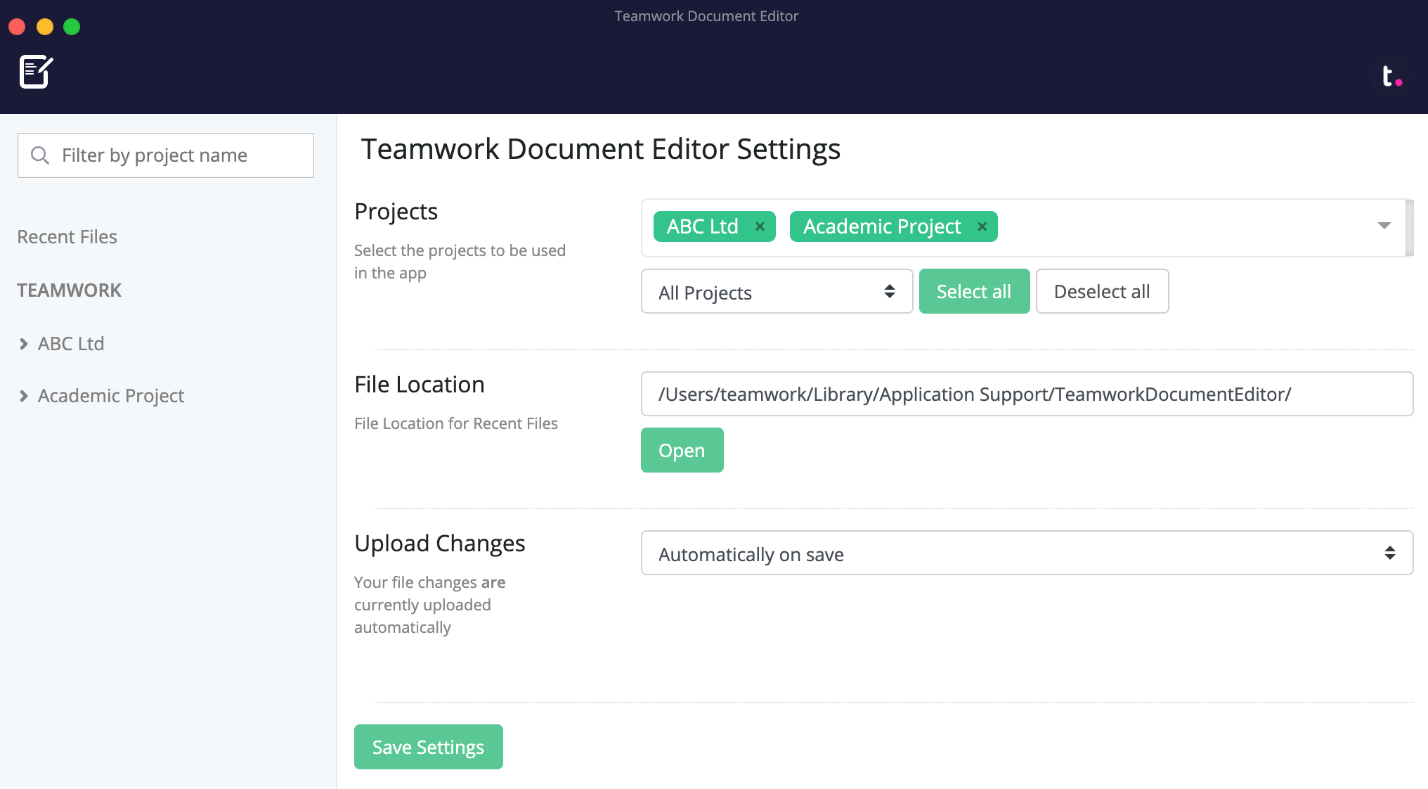Open the Automatically on save dropdown
This screenshot has width=1428, height=789.
(1027, 553)
